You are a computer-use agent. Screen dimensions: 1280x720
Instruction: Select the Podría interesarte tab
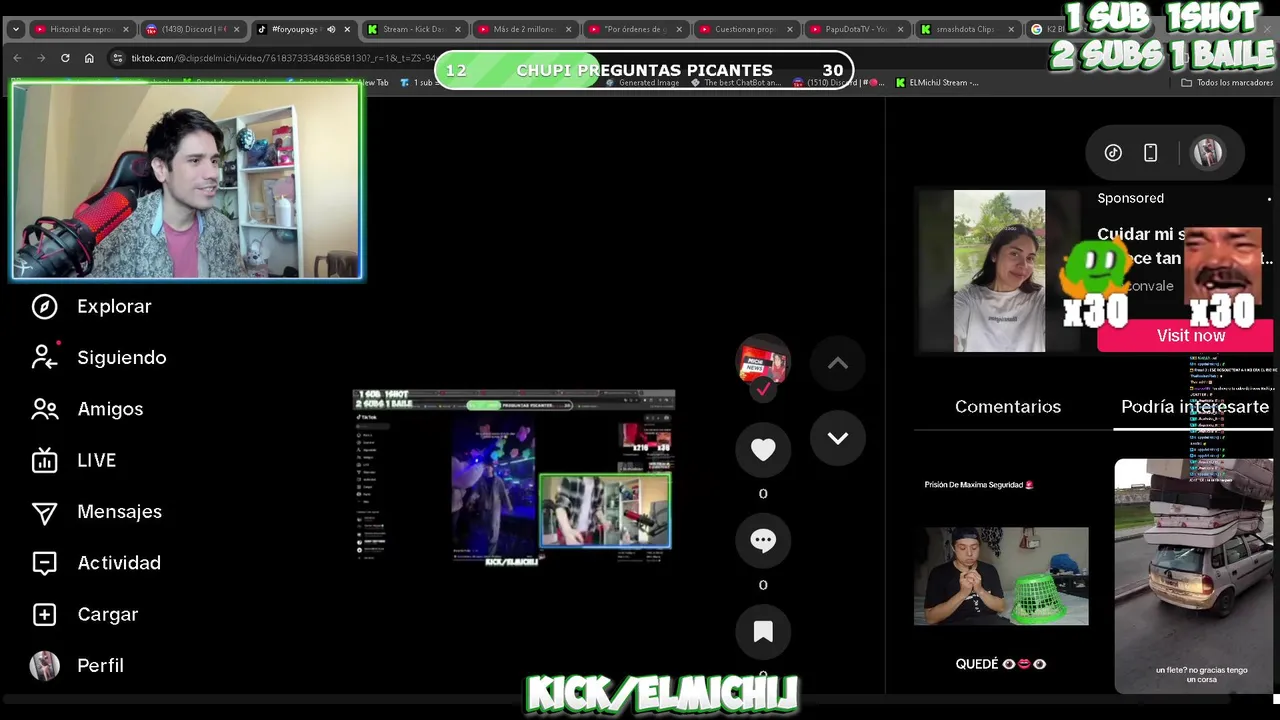1195,407
